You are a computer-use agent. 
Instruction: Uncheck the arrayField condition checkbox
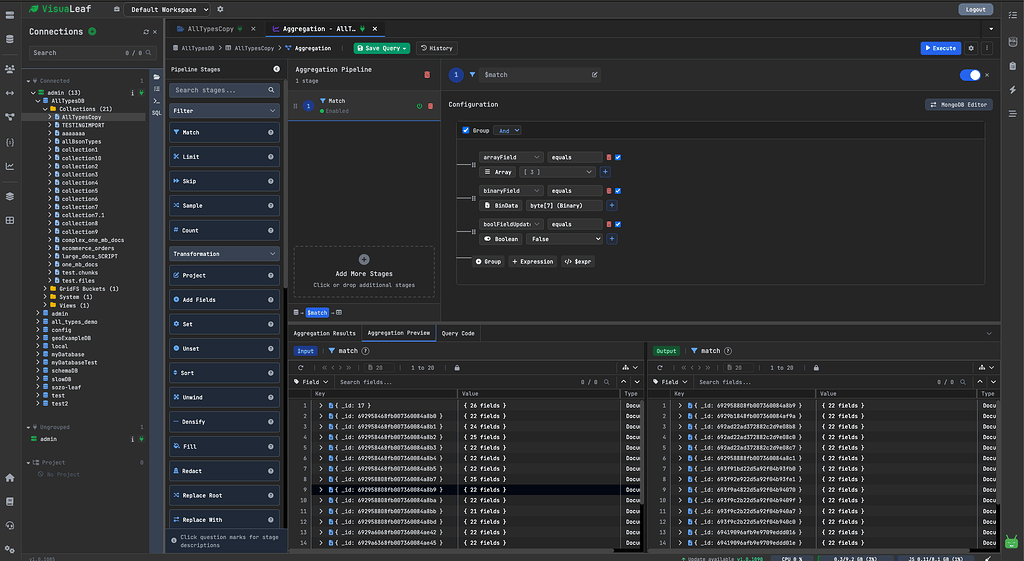click(x=618, y=157)
